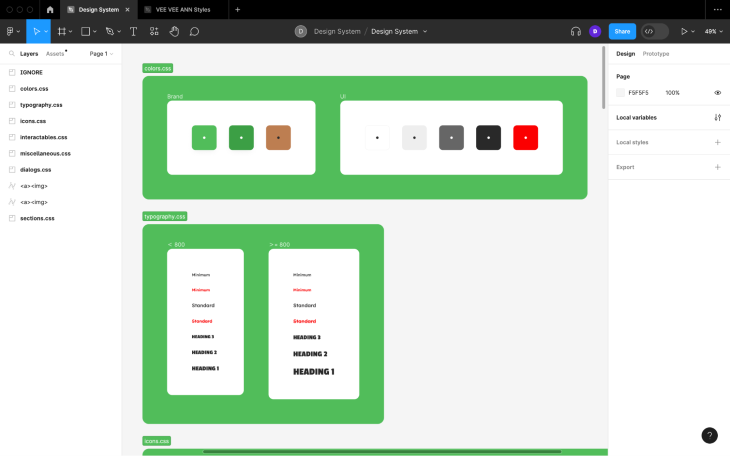
Task: Add a new Local style
Action: 717,142
